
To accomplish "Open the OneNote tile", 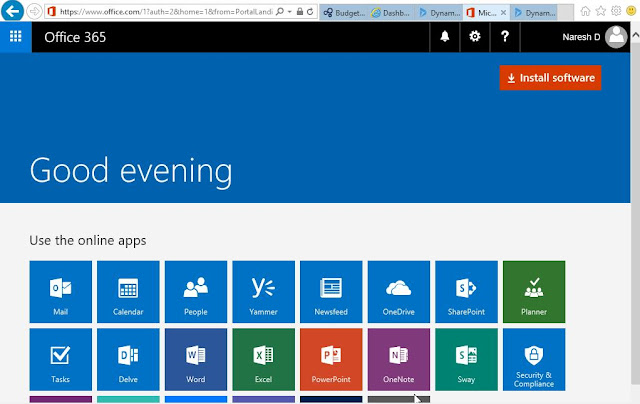I will click(x=399, y=360).
